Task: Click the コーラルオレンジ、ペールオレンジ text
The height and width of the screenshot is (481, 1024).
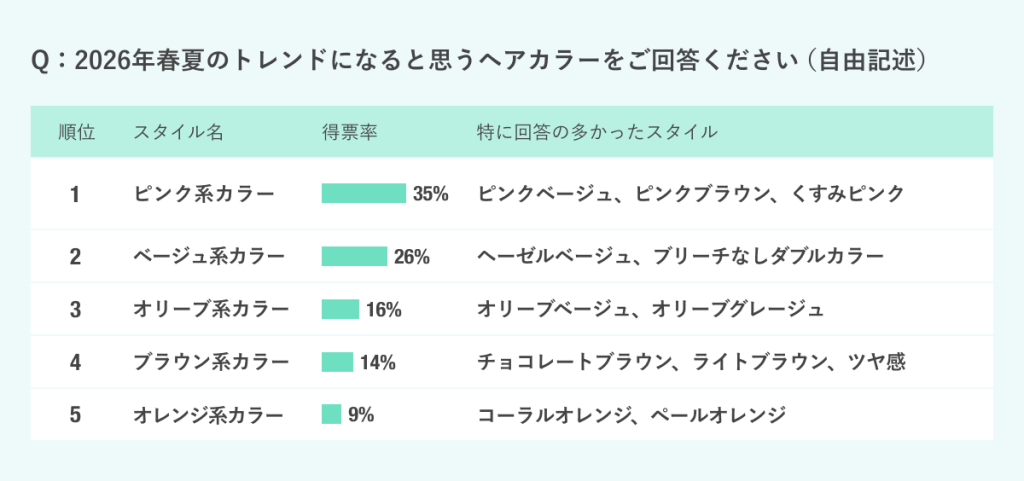Action: tap(632, 414)
